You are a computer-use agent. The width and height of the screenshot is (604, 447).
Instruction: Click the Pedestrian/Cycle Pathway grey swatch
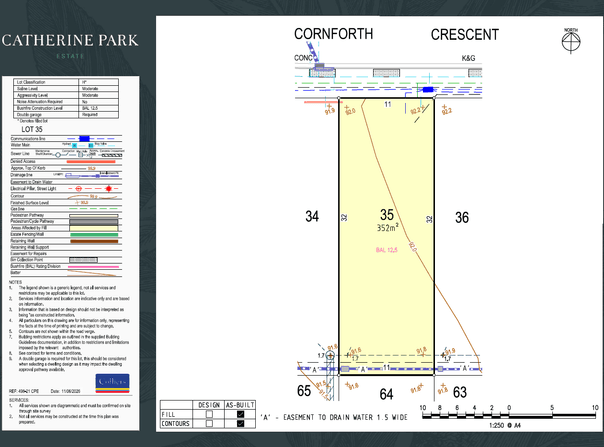[94, 222]
